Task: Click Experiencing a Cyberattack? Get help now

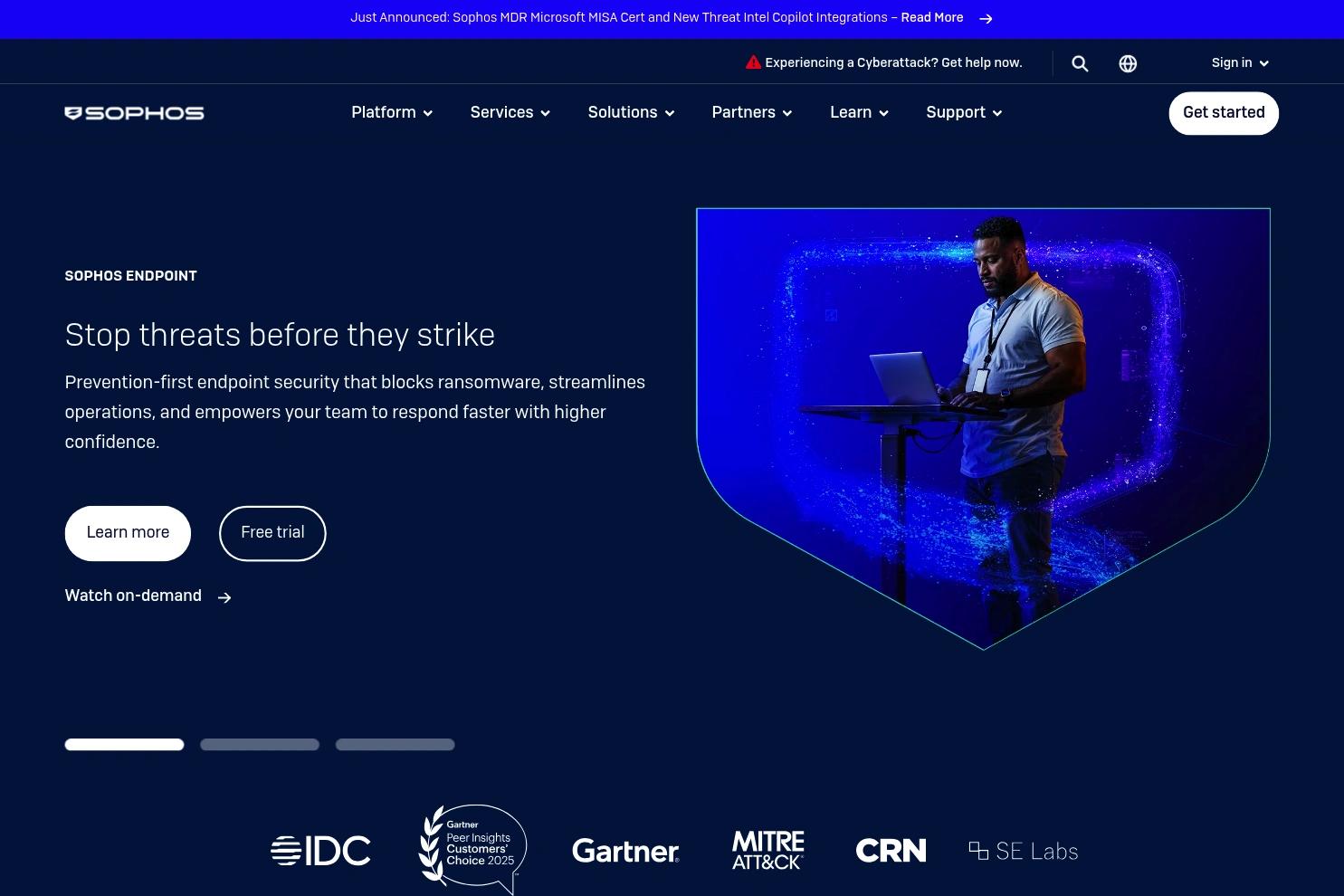Action: tap(893, 63)
